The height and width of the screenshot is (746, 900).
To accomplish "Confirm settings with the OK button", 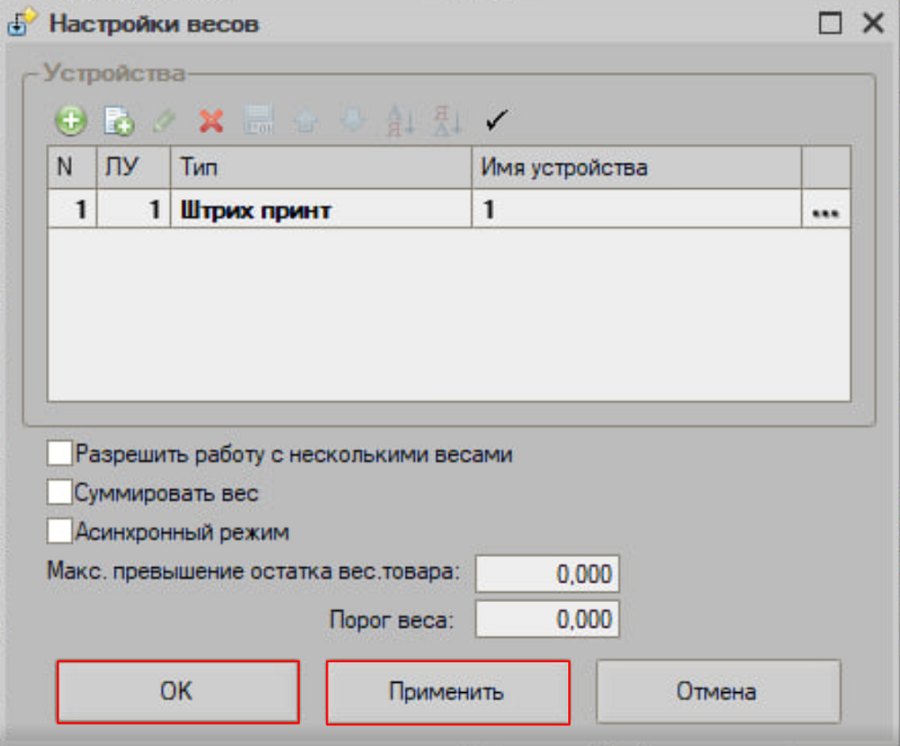I will coord(178,691).
